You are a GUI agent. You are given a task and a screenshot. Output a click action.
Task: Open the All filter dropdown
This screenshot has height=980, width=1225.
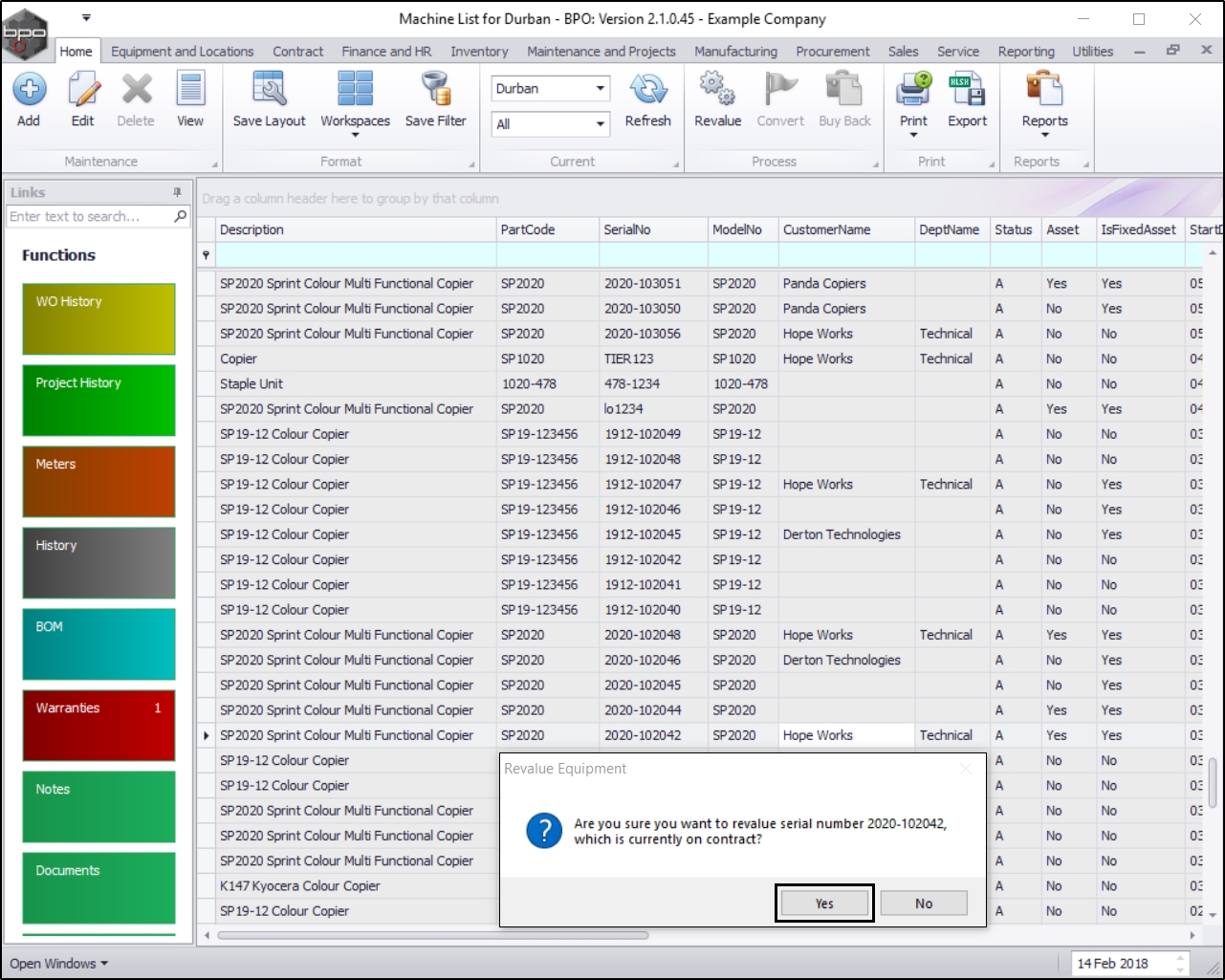[600, 123]
